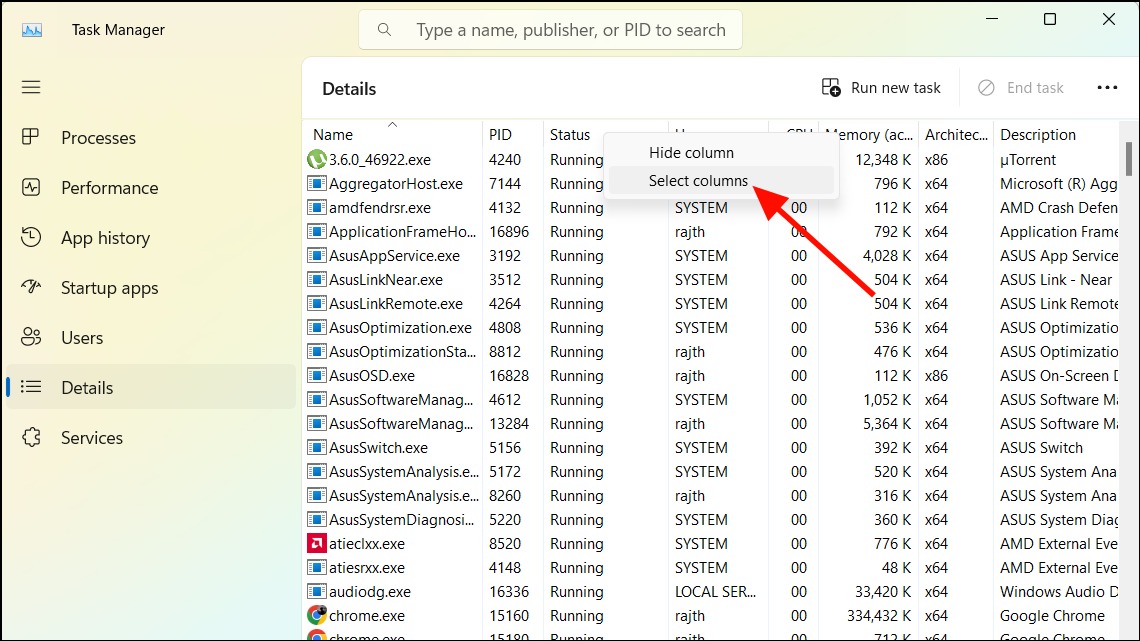This screenshot has height=641, width=1140.
Task: Click the Windows Audio description cell
Action: click(1059, 592)
